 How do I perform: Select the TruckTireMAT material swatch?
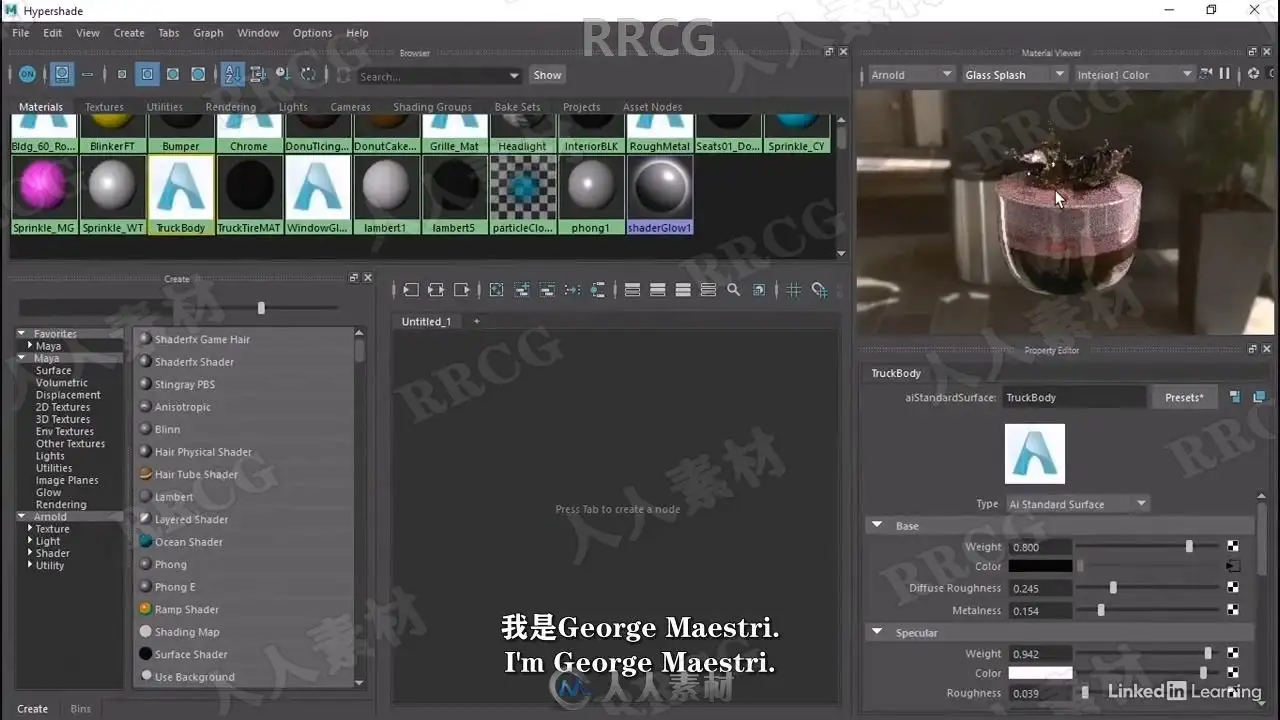249,195
